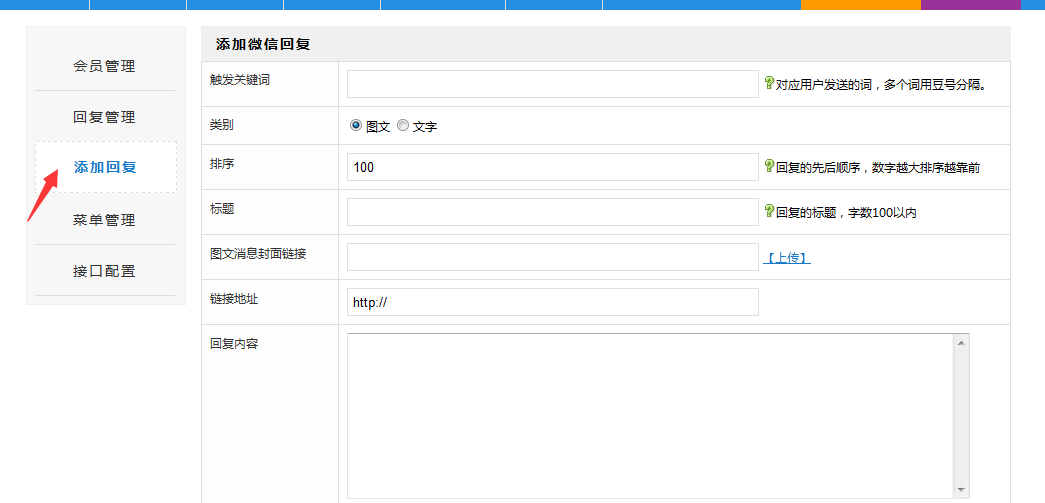Go to 回复管理 in the sidebar
The height and width of the screenshot is (503, 1045).
click(x=105, y=117)
